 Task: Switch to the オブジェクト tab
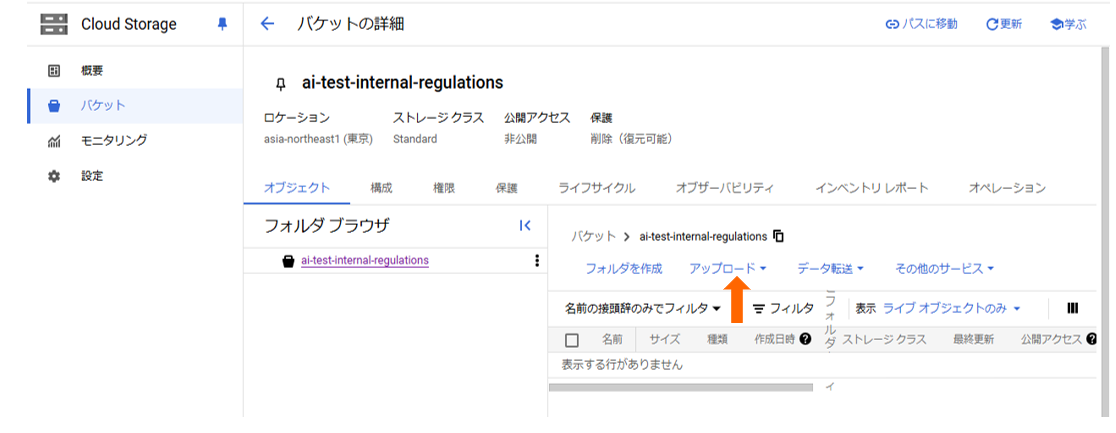point(297,188)
